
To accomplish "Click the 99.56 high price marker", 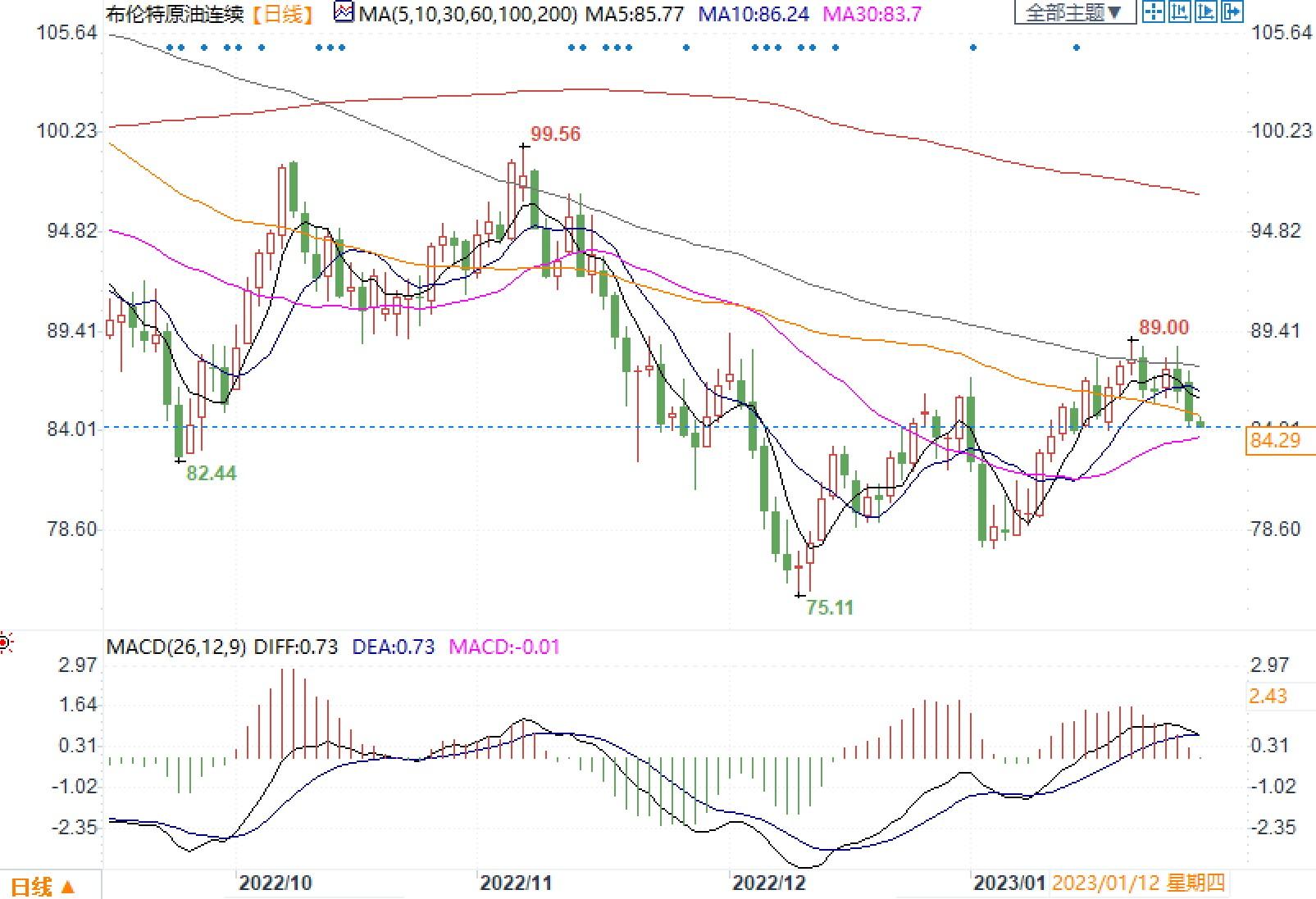I will coord(555,134).
